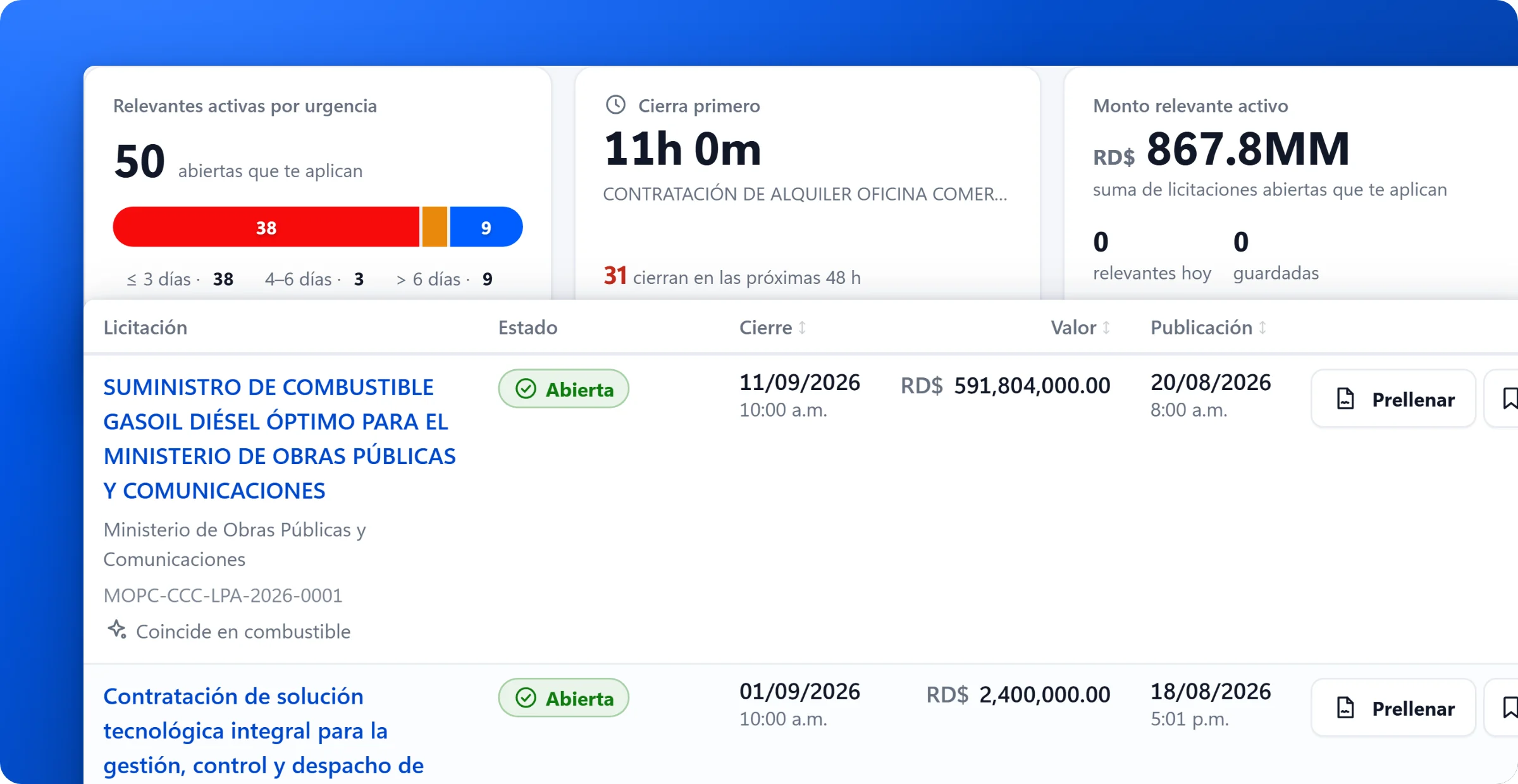Sort table by Valor column arrows

click(1106, 328)
